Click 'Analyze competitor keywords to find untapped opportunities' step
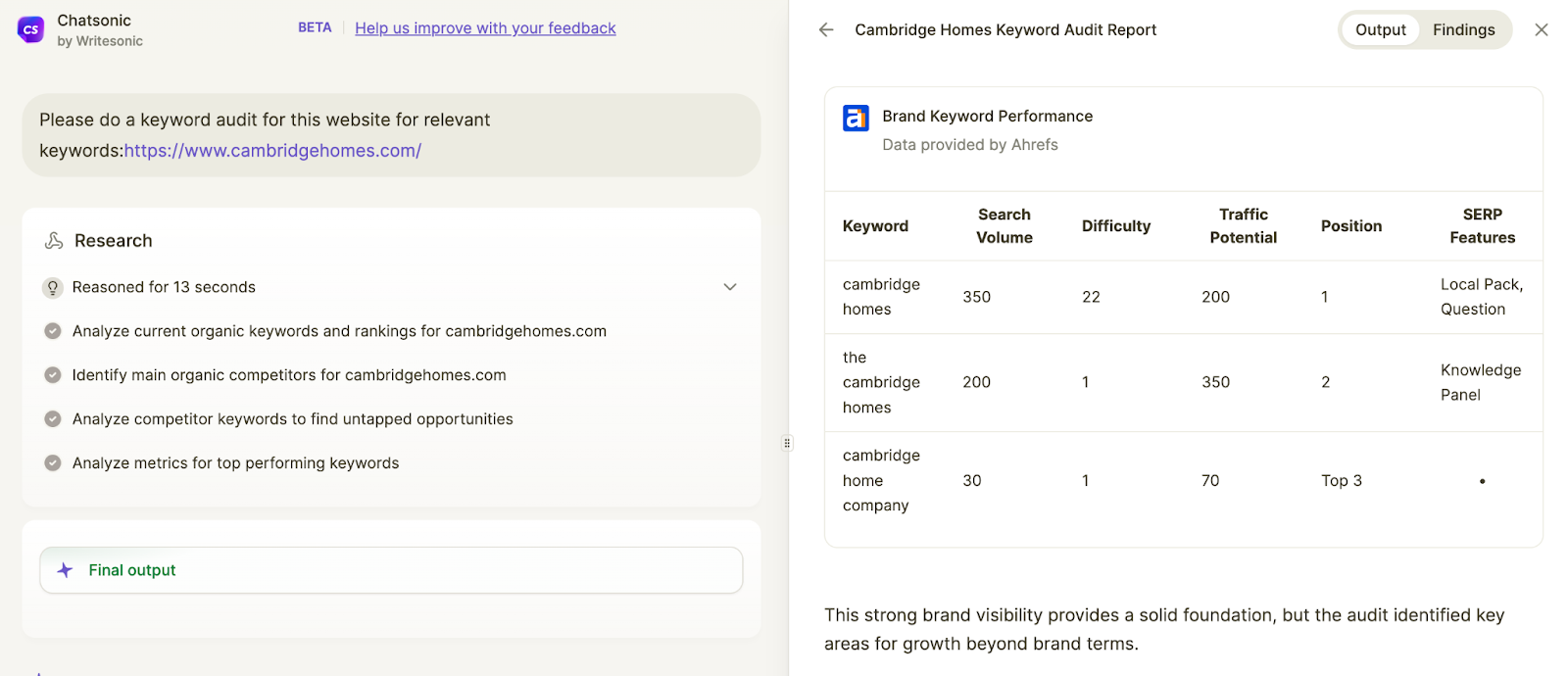 pos(292,419)
